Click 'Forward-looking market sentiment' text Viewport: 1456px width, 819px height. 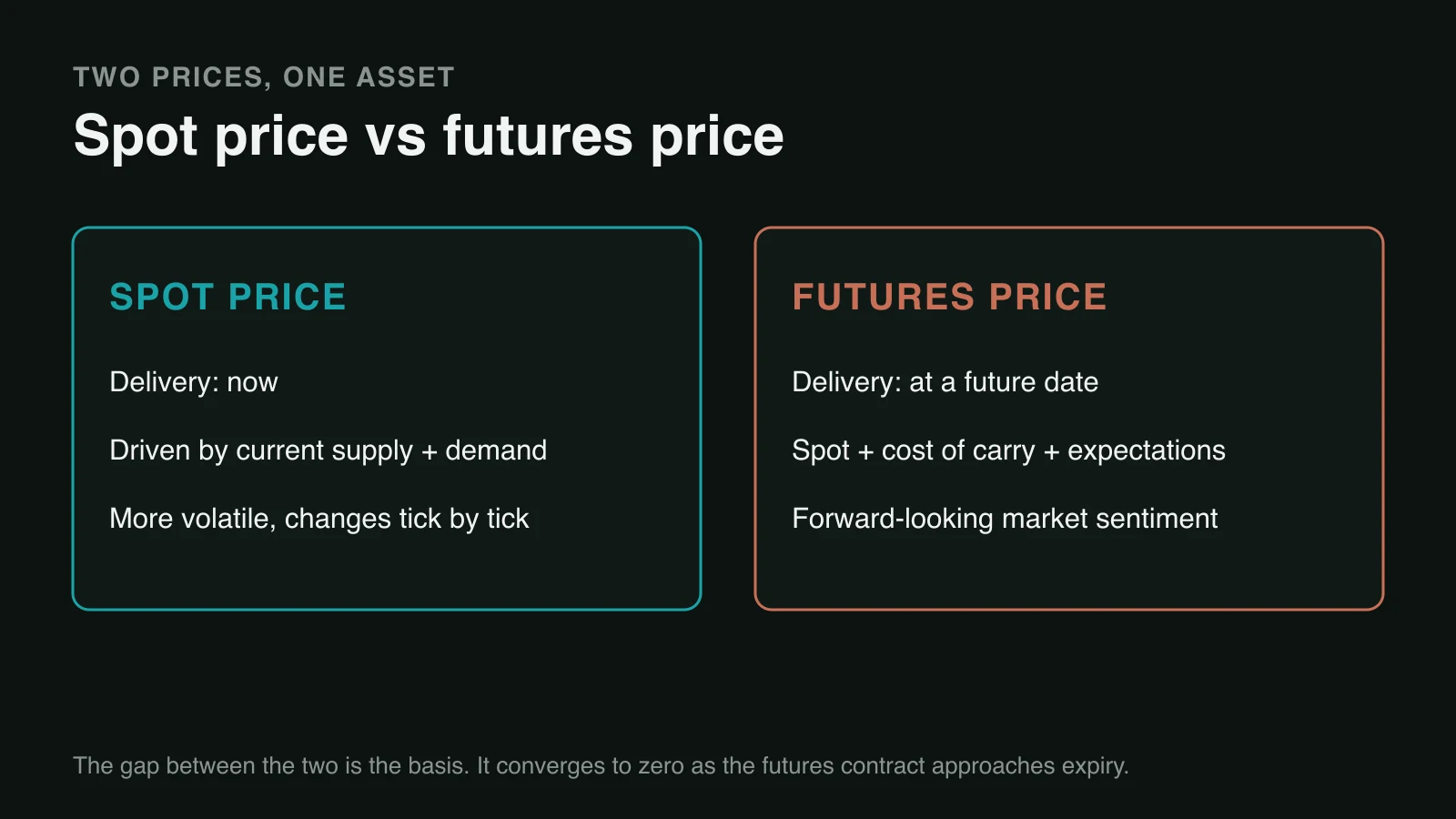pyautogui.click(x=1005, y=519)
